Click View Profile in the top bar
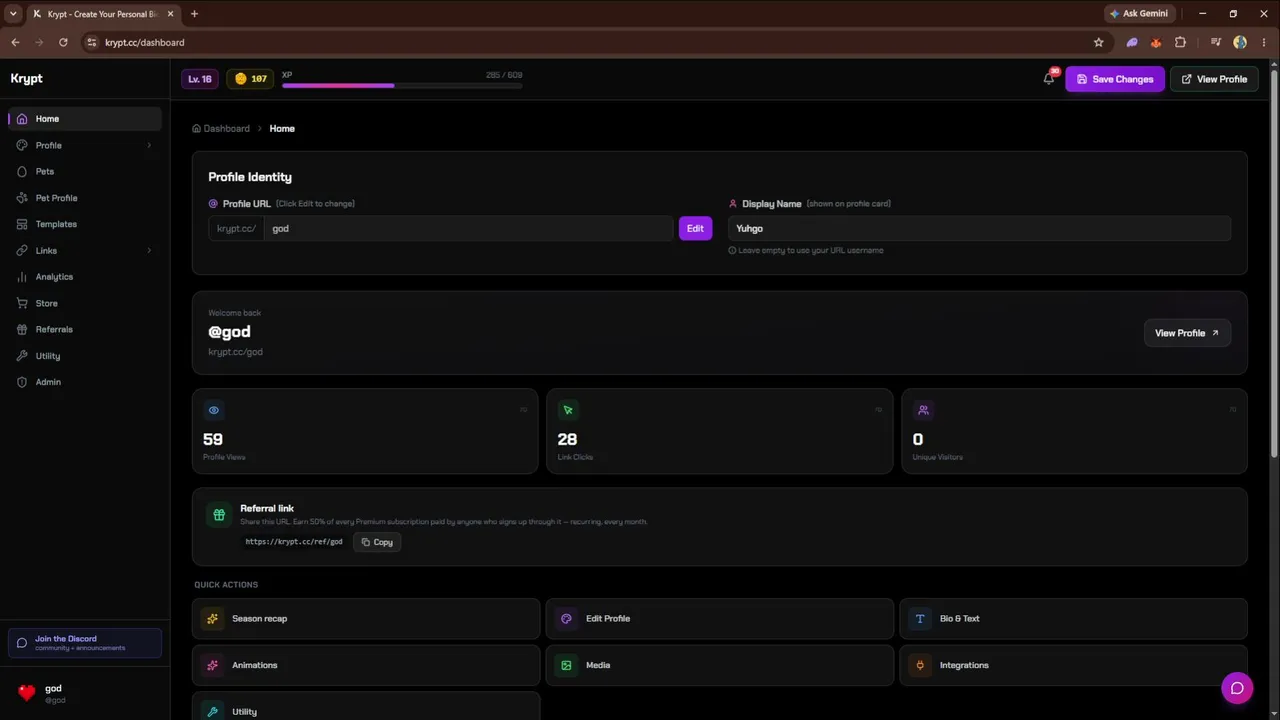This screenshot has height=720, width=1280. [1214, 79]
